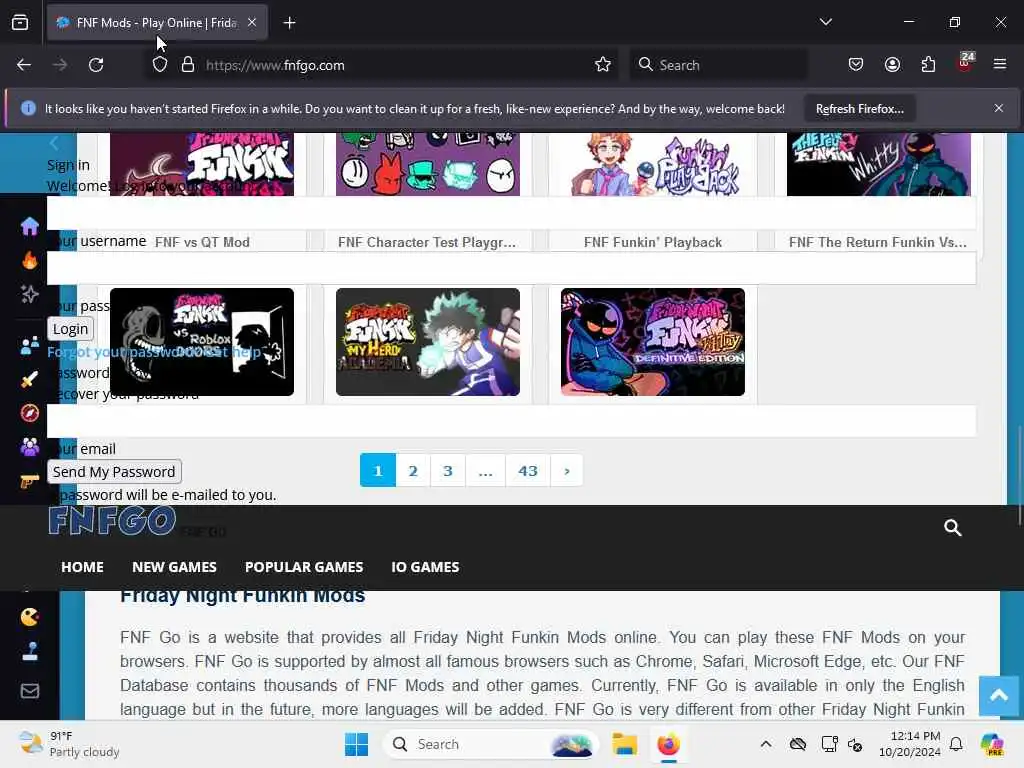Open the FNF Funkin' Playback thumbnail

(652, 164)
